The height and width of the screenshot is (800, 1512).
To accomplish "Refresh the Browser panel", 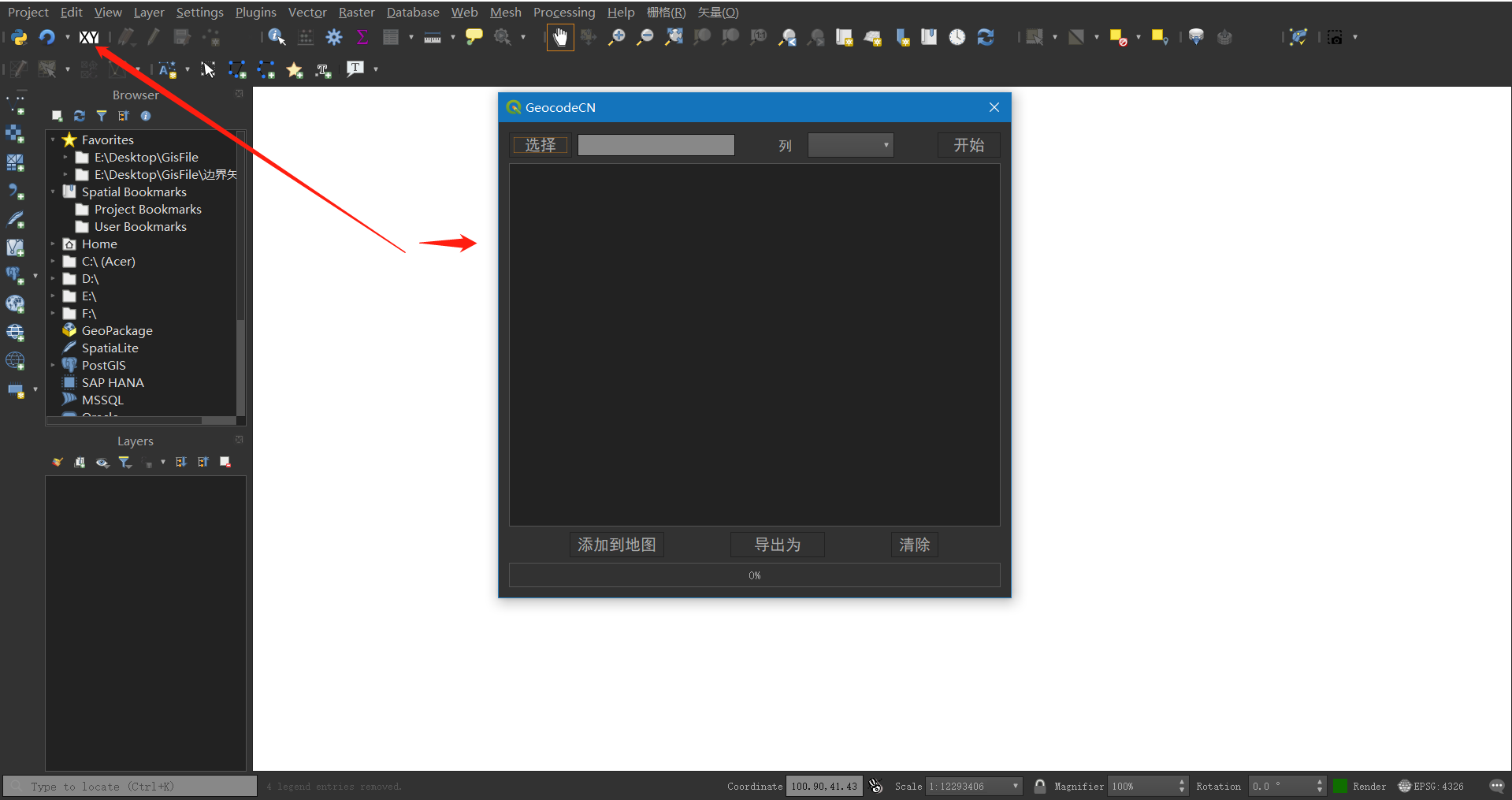I will 79,116.
